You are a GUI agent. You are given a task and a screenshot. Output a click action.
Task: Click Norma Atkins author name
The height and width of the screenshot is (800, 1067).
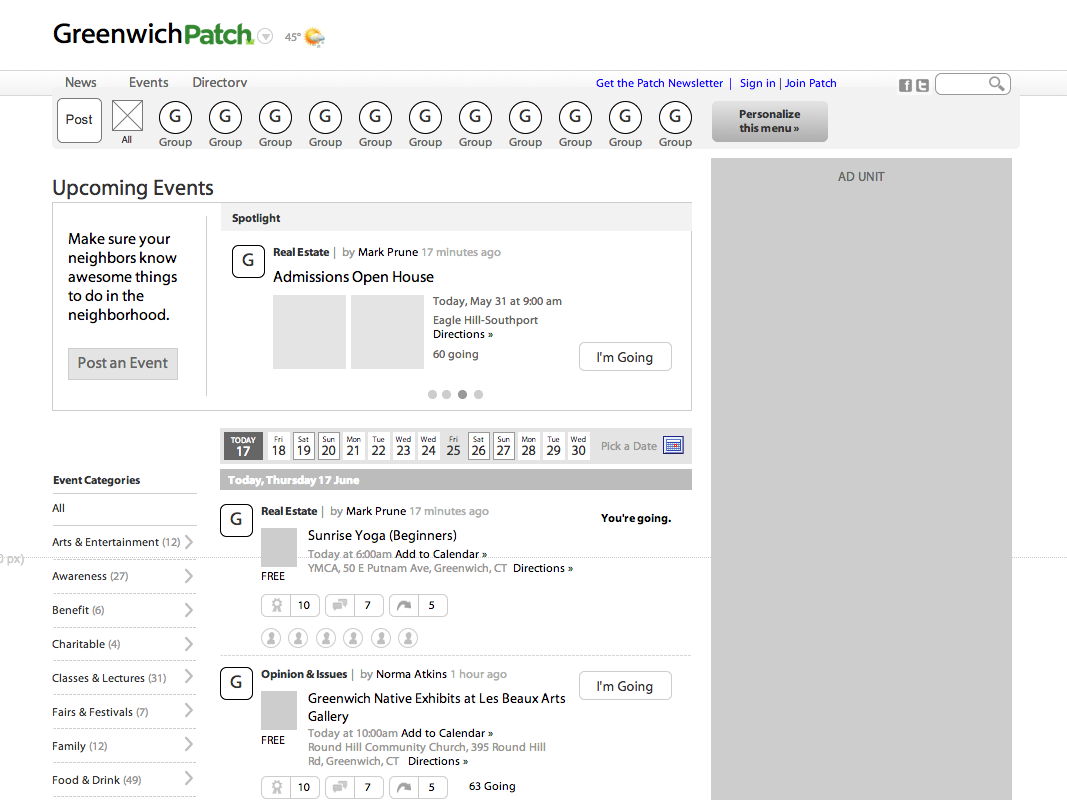411,674
